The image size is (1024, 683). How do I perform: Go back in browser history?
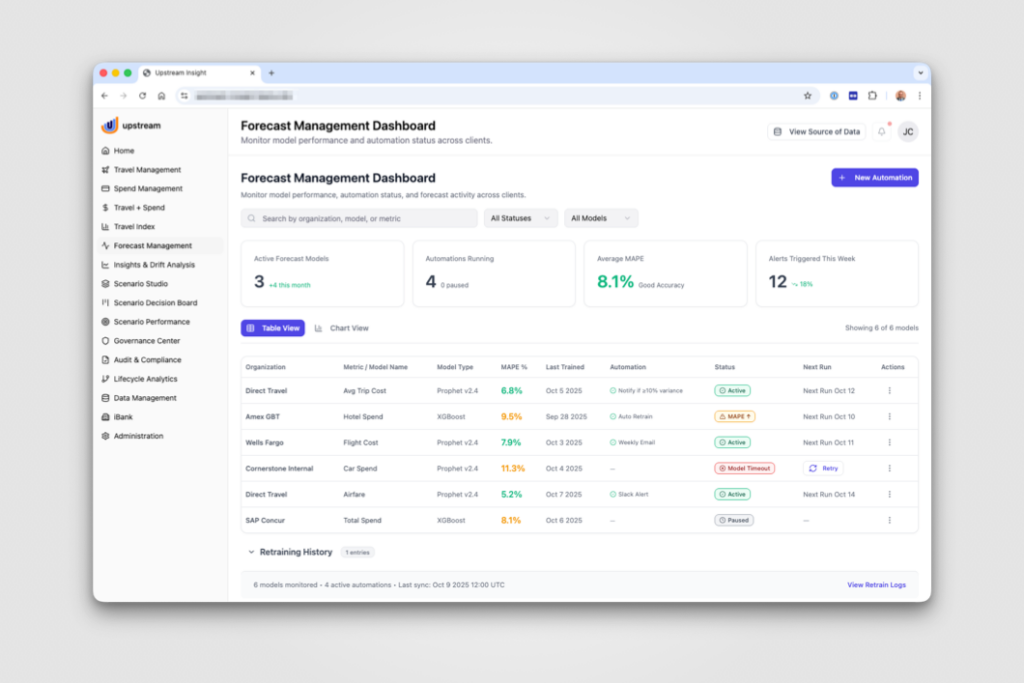pyautogui.click(x=104, y=95)
